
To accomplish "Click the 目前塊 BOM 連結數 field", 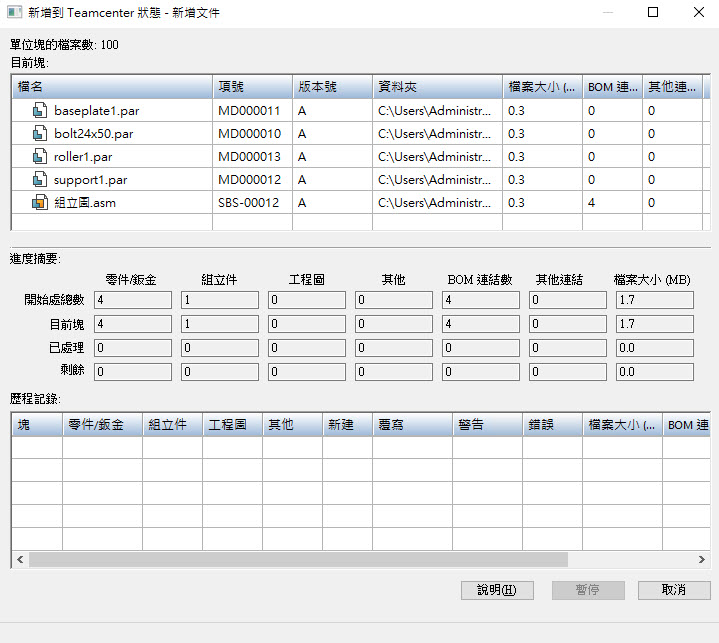I will tap(481, 324).
